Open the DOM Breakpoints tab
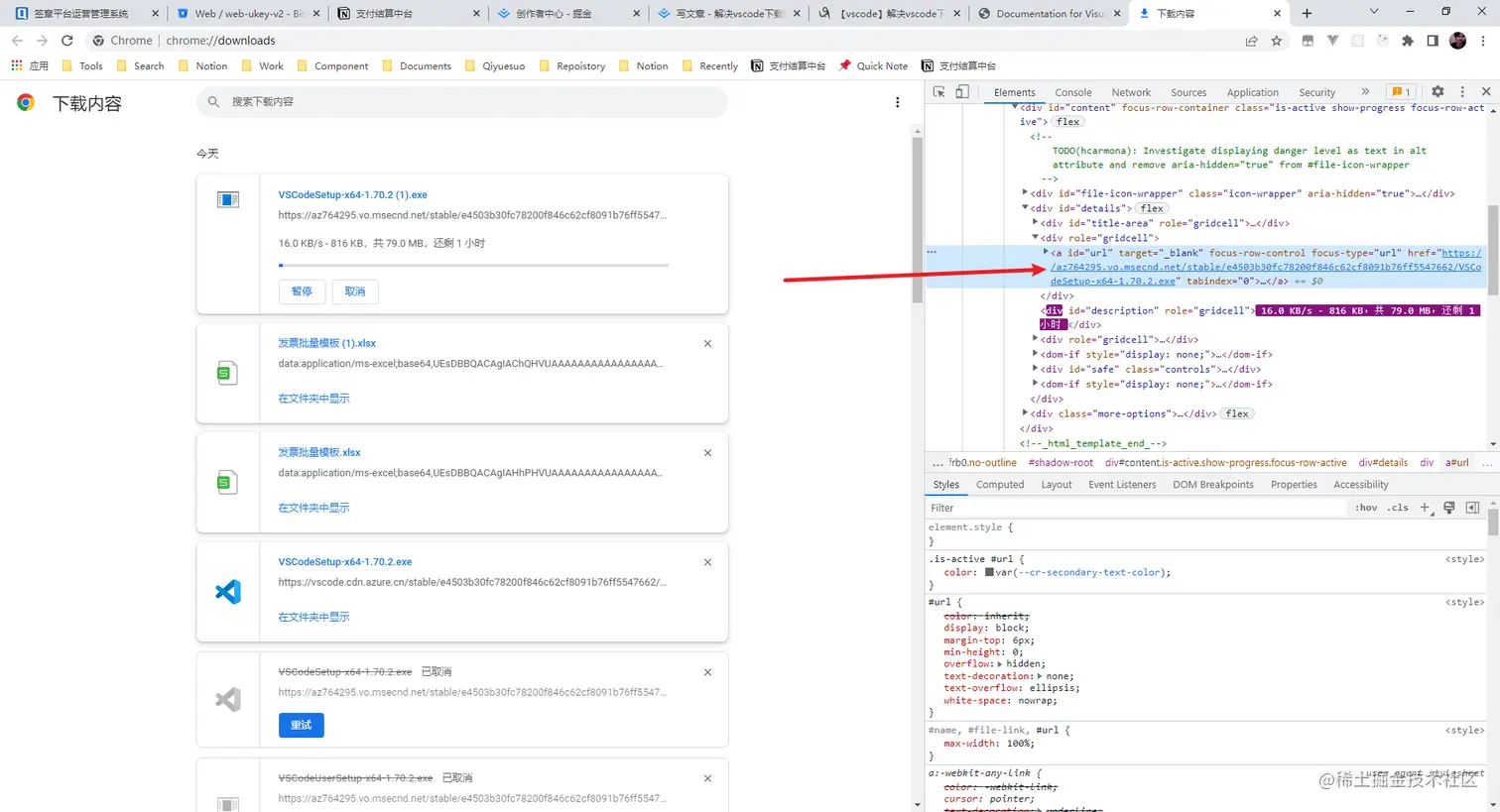The image size is (1500, 812). [x=1213, y=485]
